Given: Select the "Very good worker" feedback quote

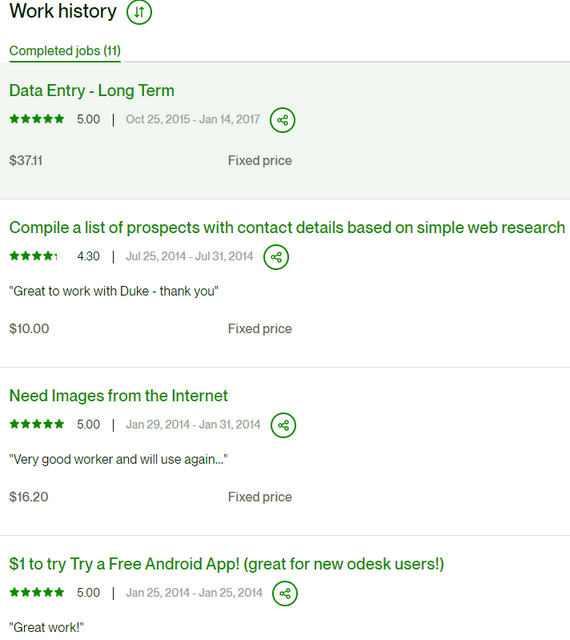Looking at the screenshot, I should (x=118, y=460).
